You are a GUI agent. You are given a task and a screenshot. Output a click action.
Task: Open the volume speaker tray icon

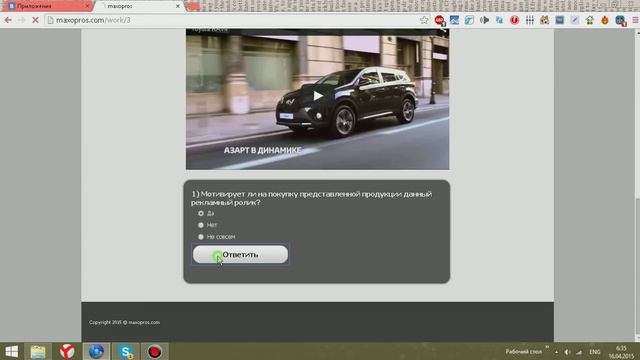[567, 352]
